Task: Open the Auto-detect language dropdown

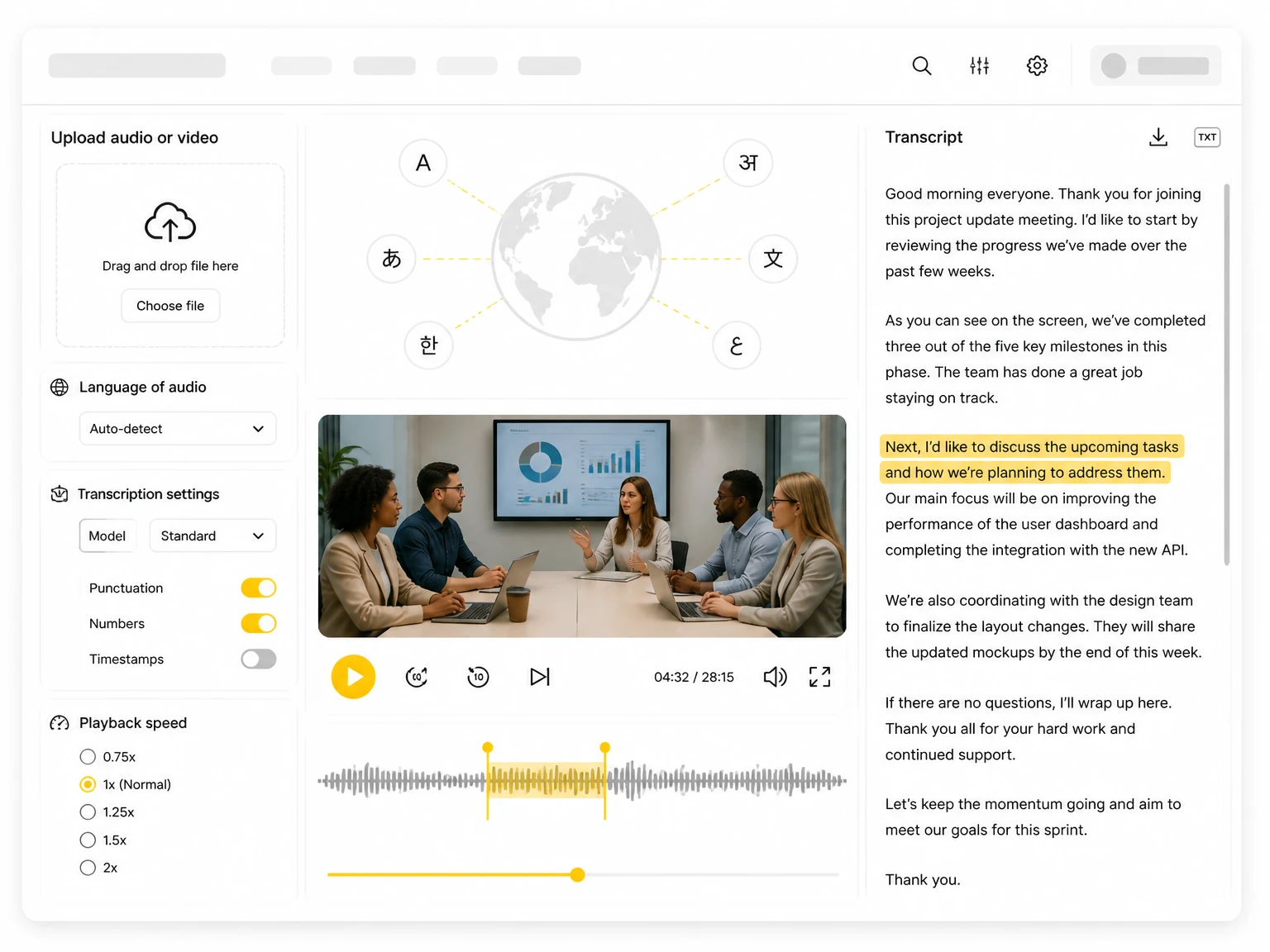Action: click(x=178, y=429)
